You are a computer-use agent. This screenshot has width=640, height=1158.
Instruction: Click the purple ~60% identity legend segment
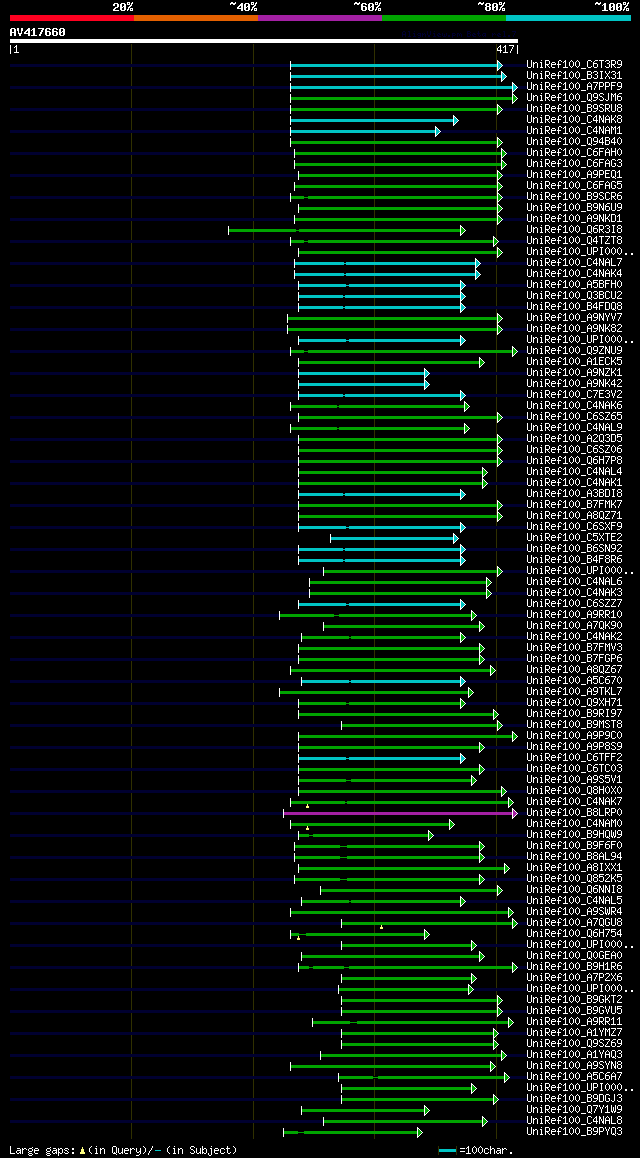320,17
